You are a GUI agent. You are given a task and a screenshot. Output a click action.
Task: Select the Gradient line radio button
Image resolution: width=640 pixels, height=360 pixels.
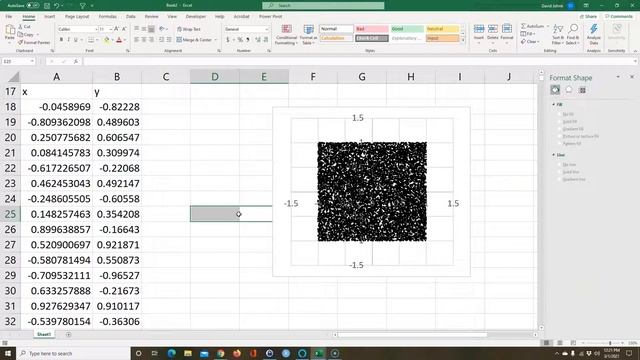click(x=560, y=179)
